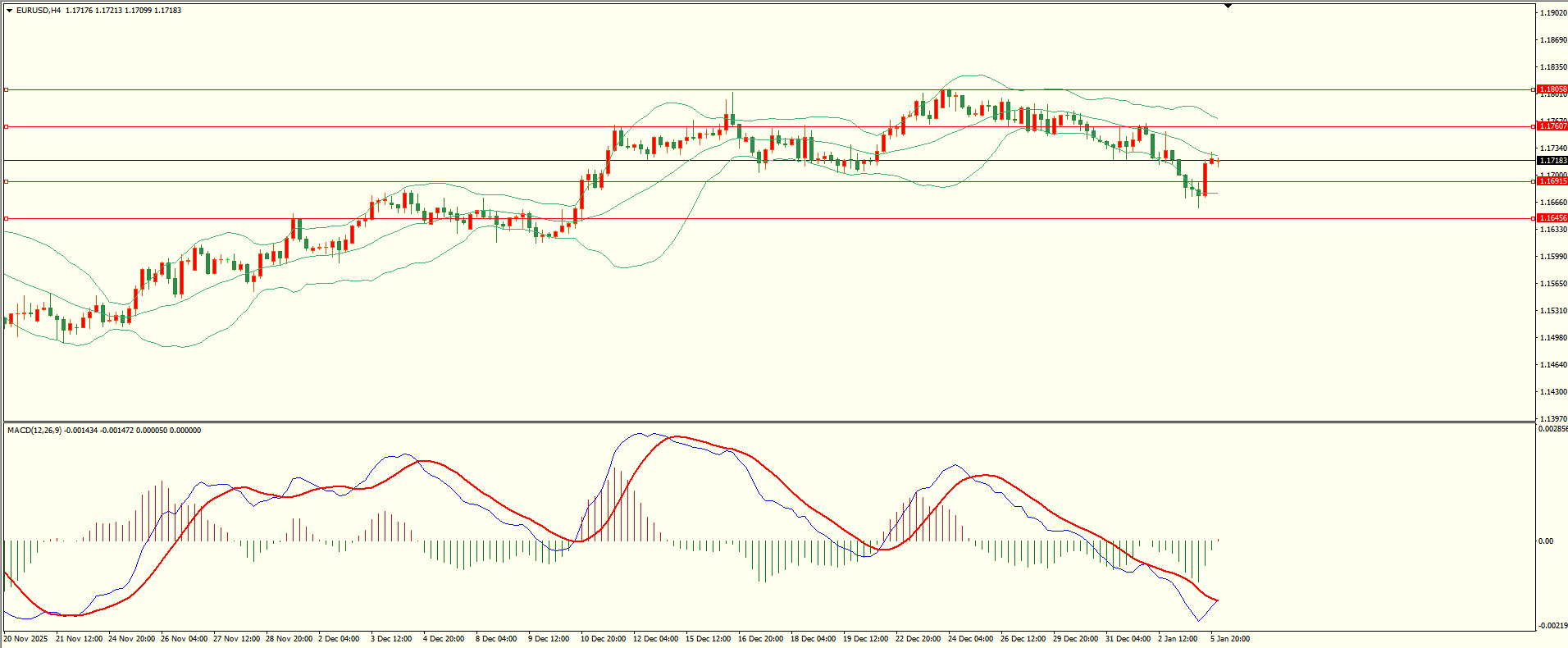This screenshot has height=648, width=1568.
Task: Click the 20 Nov 2025 date label
Action: pyautogui.click(x=25, y=638)
